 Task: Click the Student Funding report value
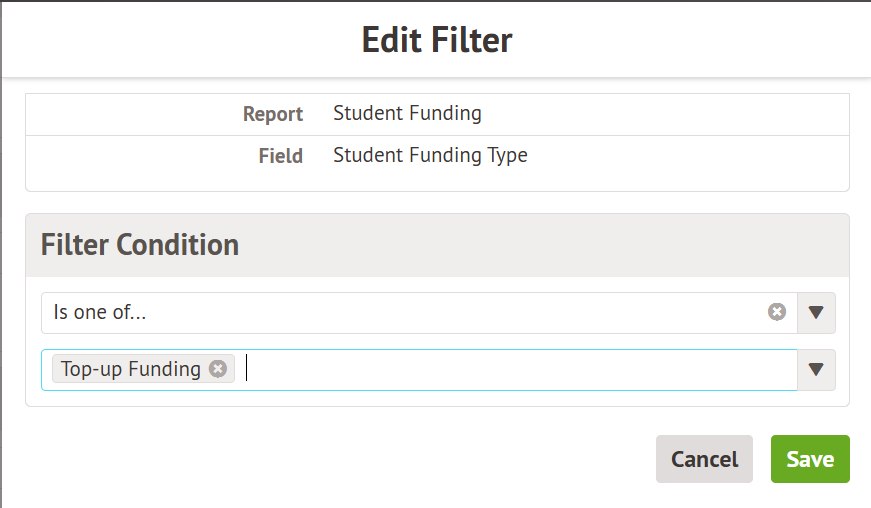click(x=407, y=113)
